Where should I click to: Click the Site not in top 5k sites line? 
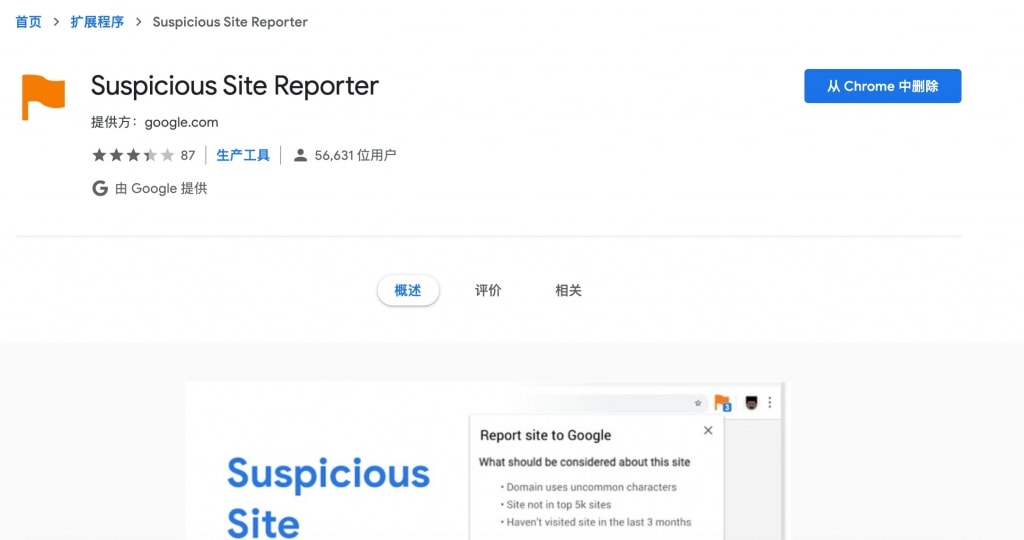(556, 505)
